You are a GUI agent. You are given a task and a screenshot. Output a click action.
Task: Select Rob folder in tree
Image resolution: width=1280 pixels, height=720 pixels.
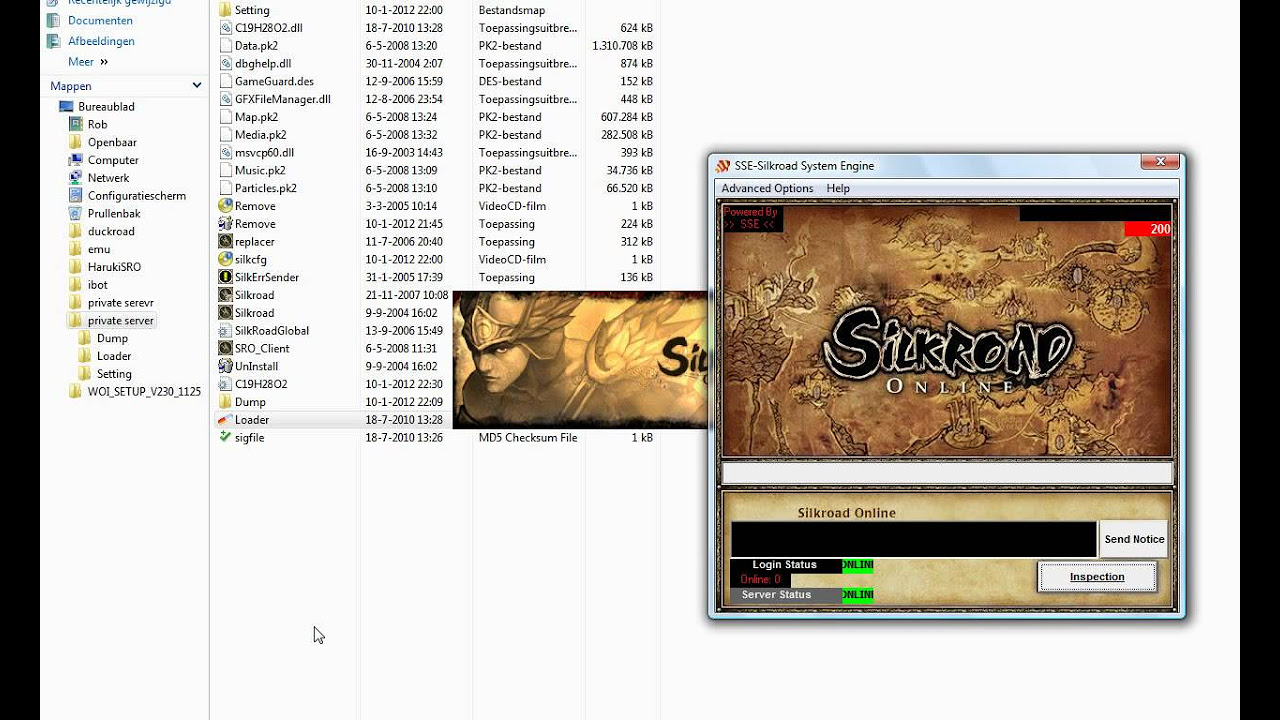click(97, 125)
